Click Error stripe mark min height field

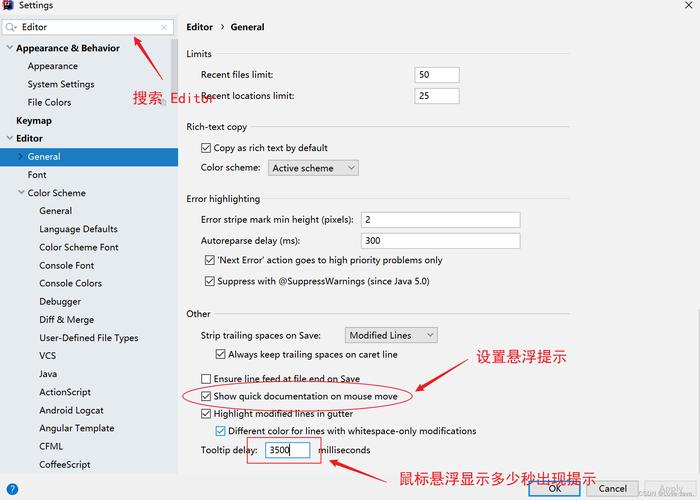pyautogui.click(x=440, y=220)
